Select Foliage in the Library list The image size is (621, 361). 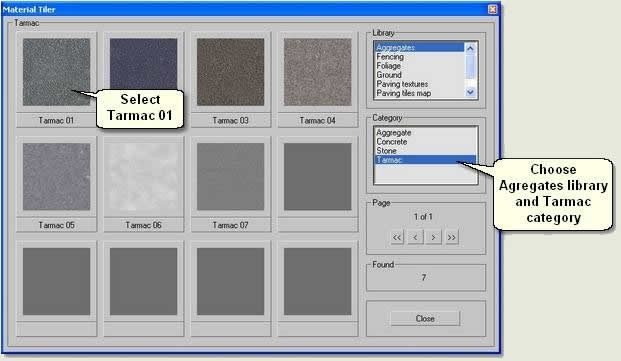419,66
